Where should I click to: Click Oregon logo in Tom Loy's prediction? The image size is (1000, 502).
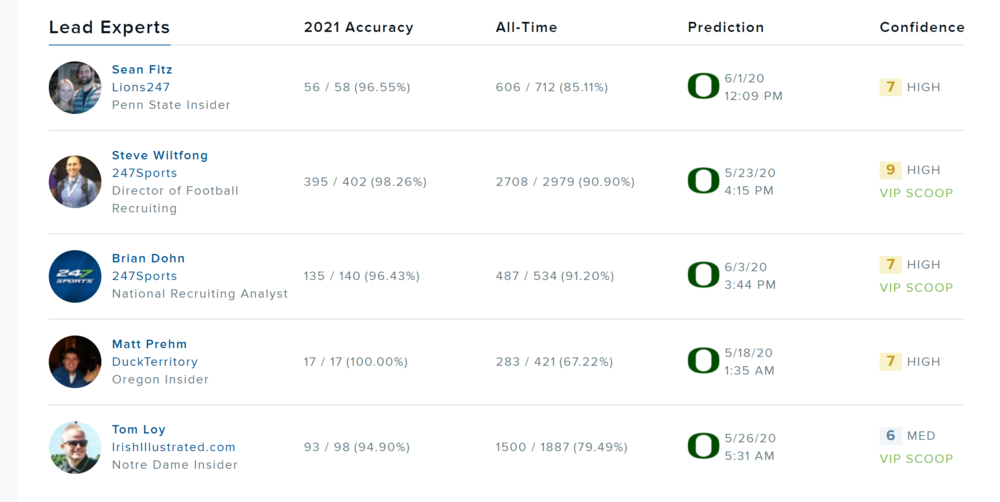(703, 446)
